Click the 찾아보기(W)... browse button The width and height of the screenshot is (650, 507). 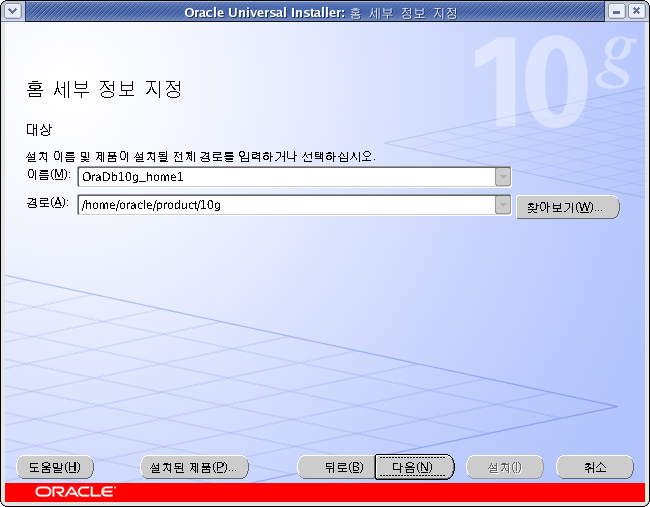click(x=568, y=207)
